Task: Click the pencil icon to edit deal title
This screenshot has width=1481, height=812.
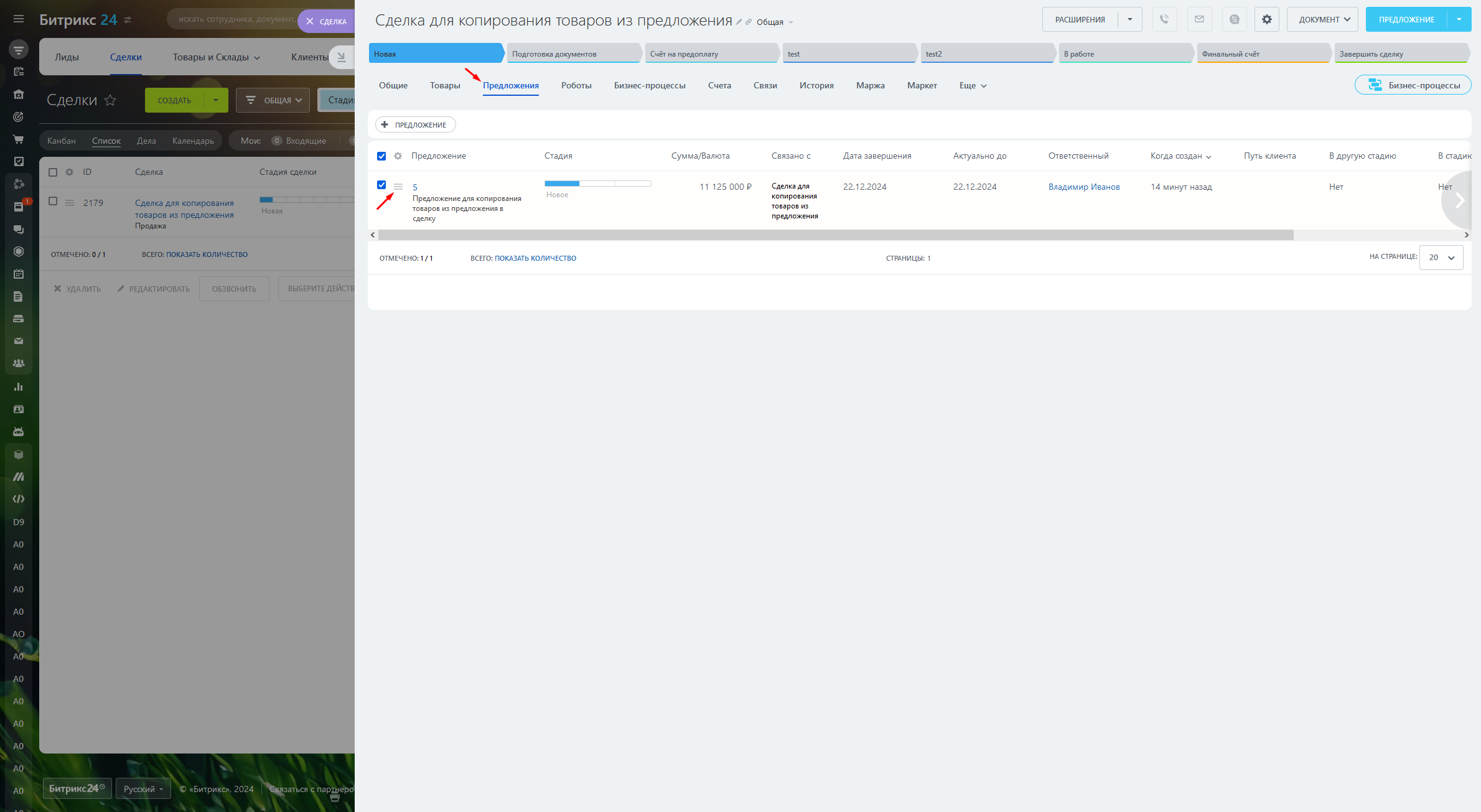Action: click(739, 22)
